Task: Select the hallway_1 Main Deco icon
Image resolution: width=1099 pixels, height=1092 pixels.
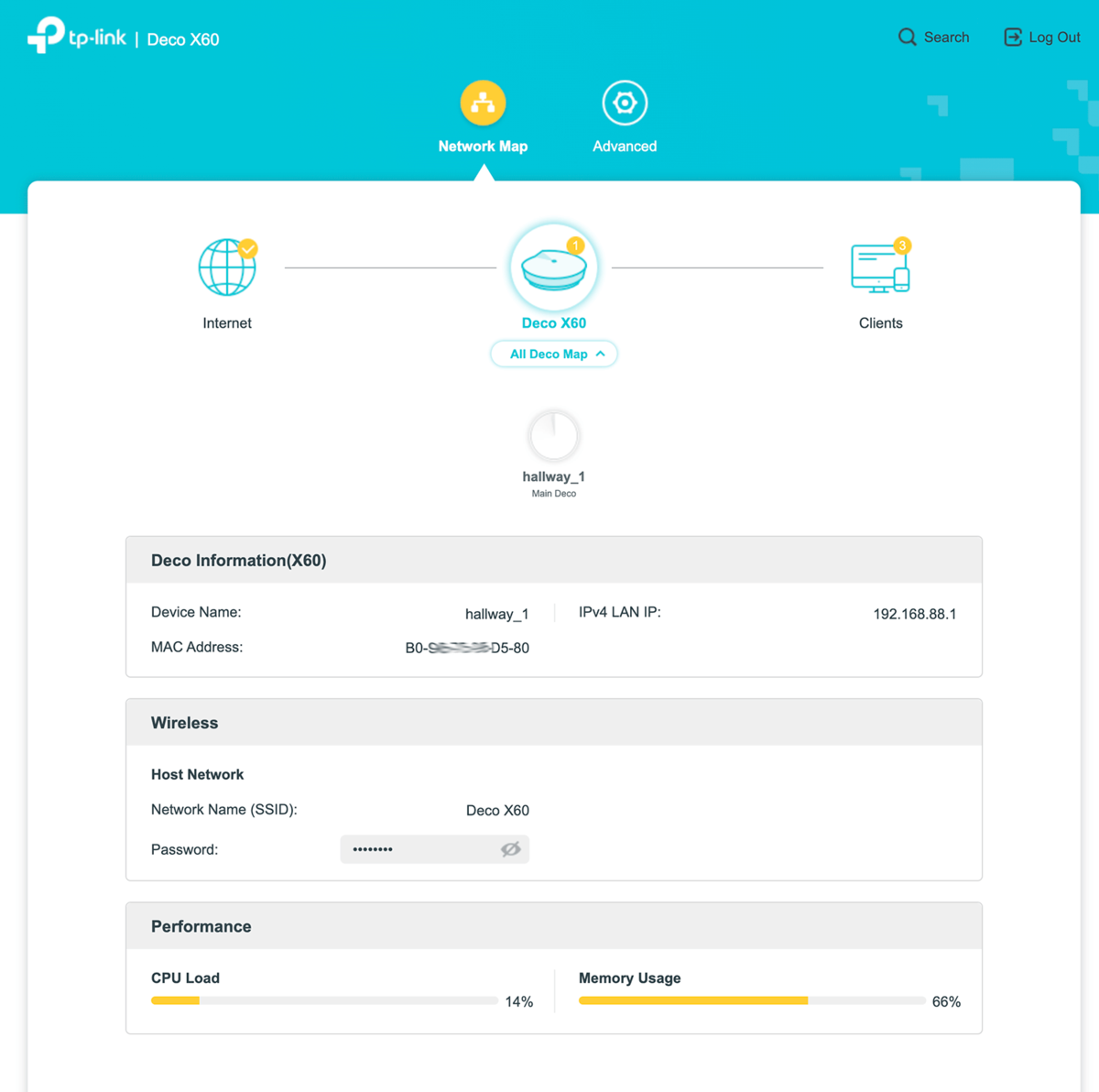Action: coord(554,435)
